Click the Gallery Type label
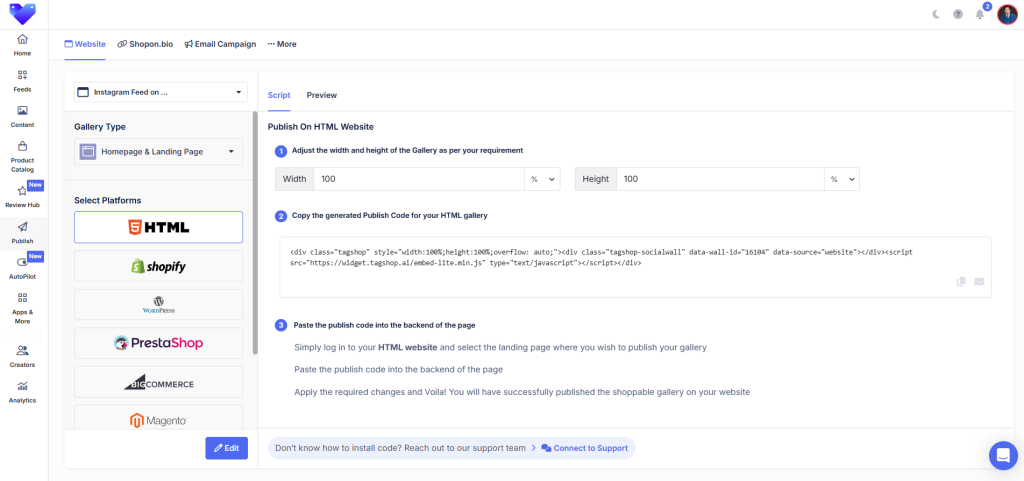 coord(100,127)
